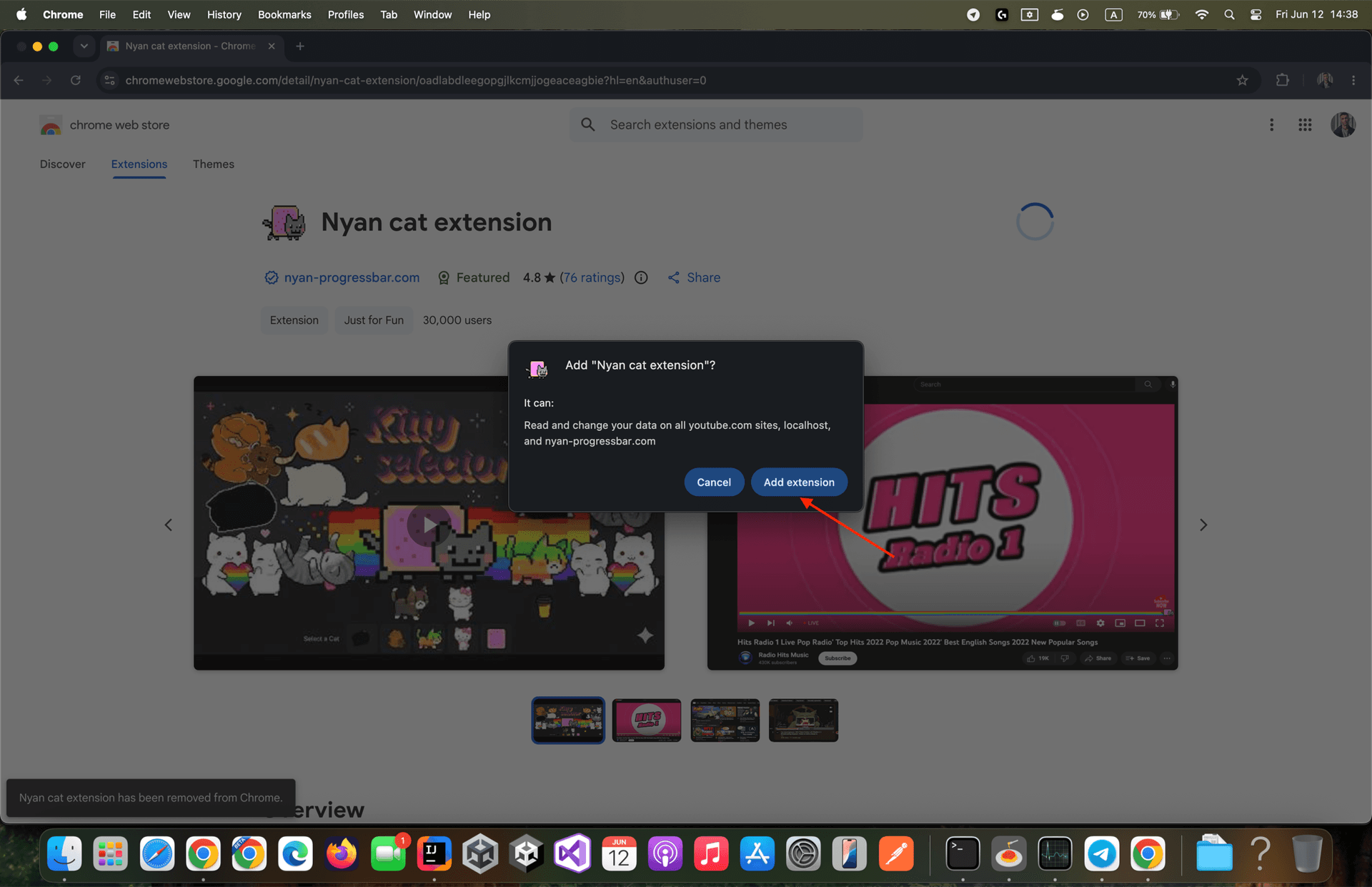Viewport: 1372px width, 887px height.
Task: Open the Bookmarks menu
Action: pyautogui.click(x=284, y=14)
